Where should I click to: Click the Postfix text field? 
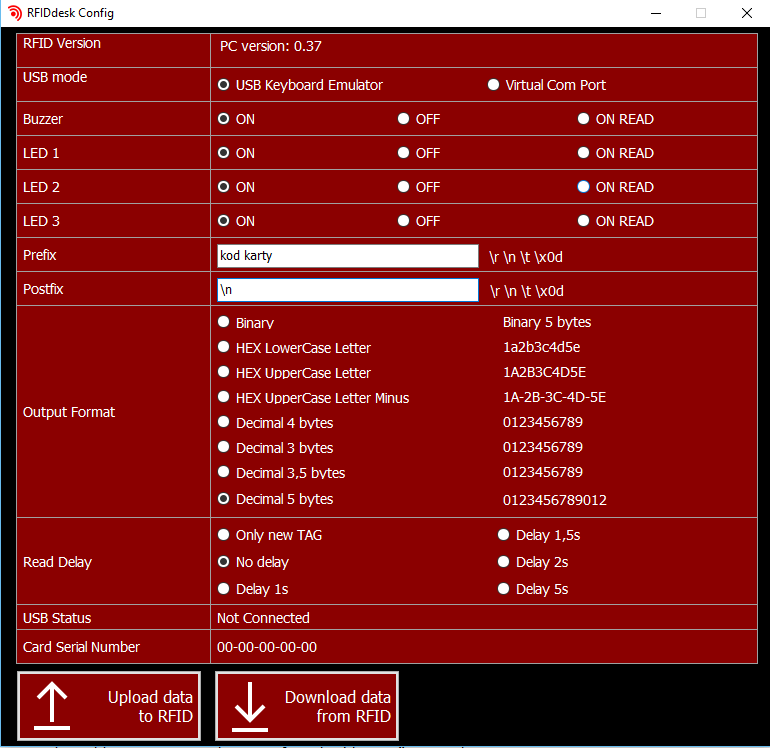point(347,290)
